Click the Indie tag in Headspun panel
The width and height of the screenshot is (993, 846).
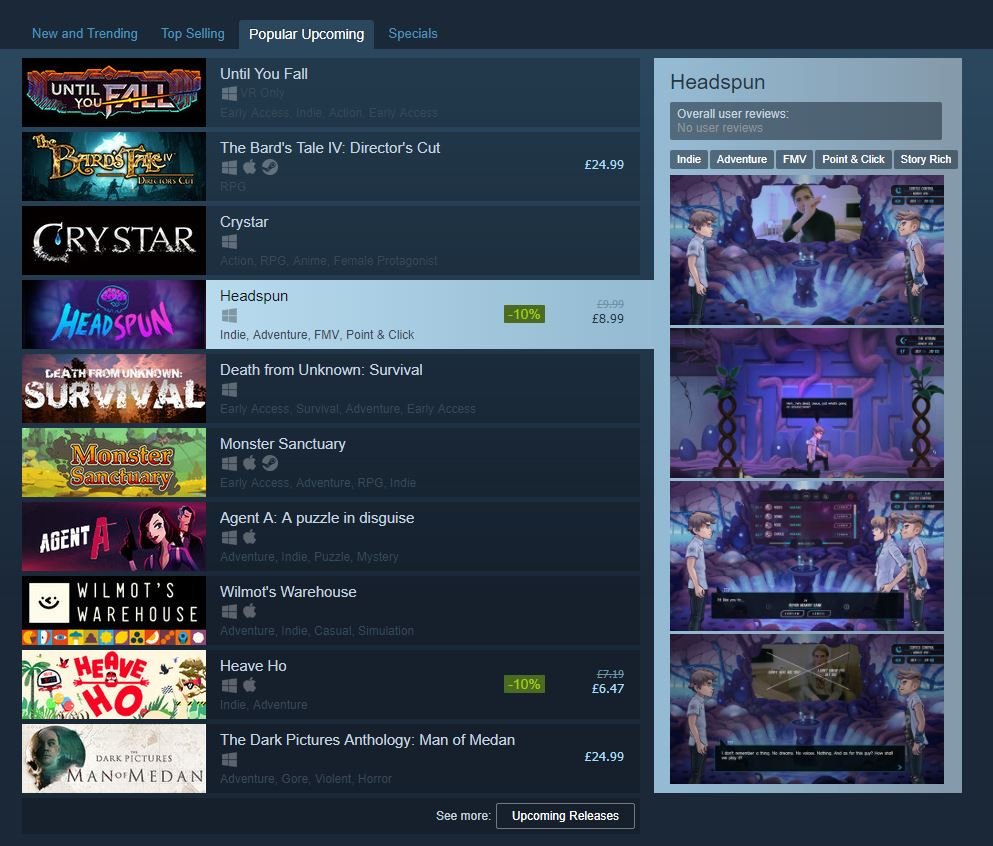[688, 160]
